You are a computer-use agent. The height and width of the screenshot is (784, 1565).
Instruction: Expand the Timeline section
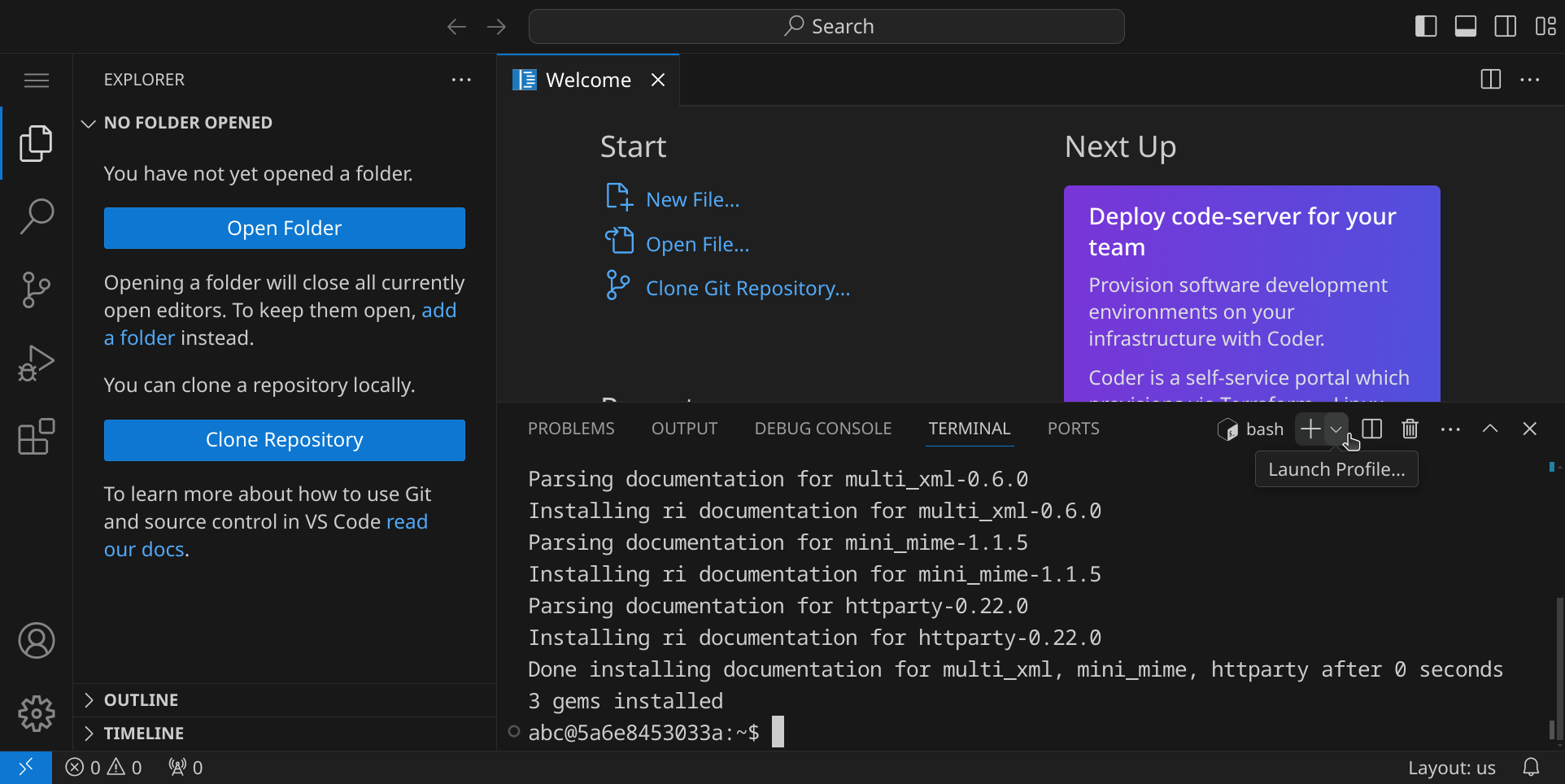[x=143, y=734]
